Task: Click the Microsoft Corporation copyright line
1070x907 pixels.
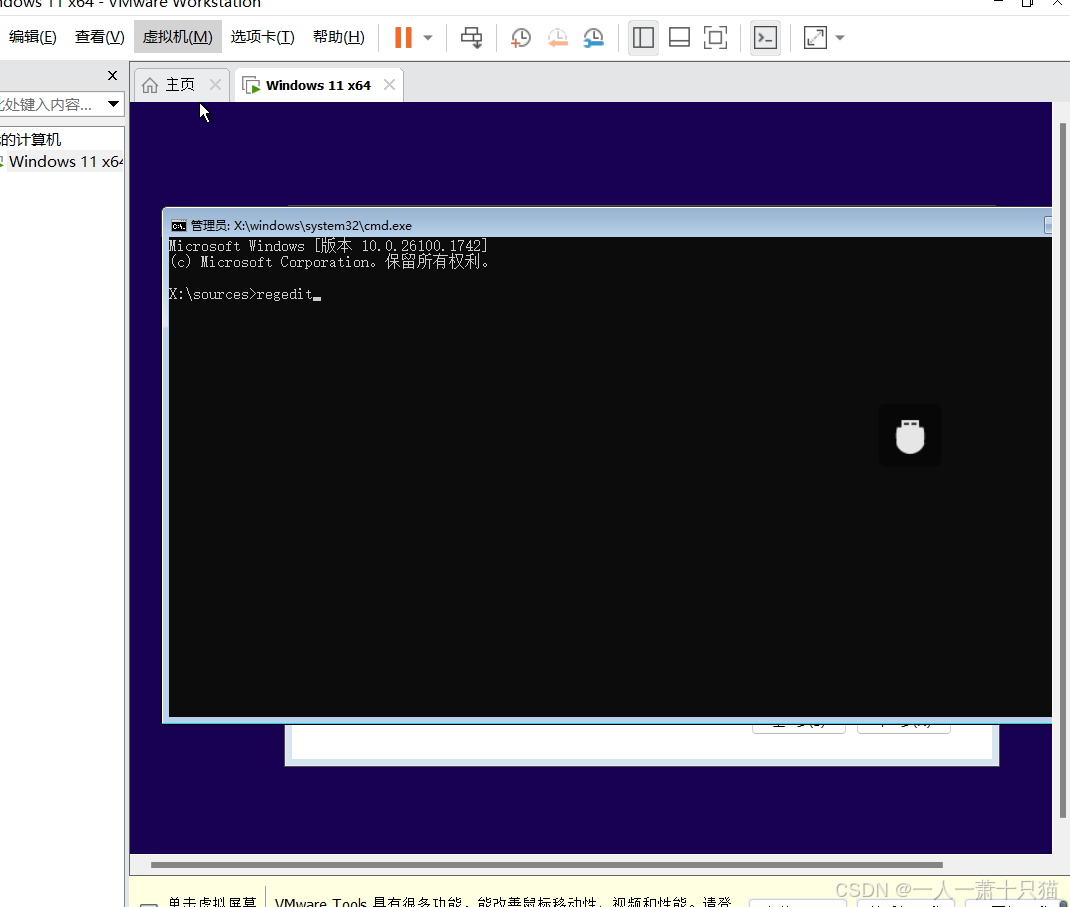Action: coord(329,262)
